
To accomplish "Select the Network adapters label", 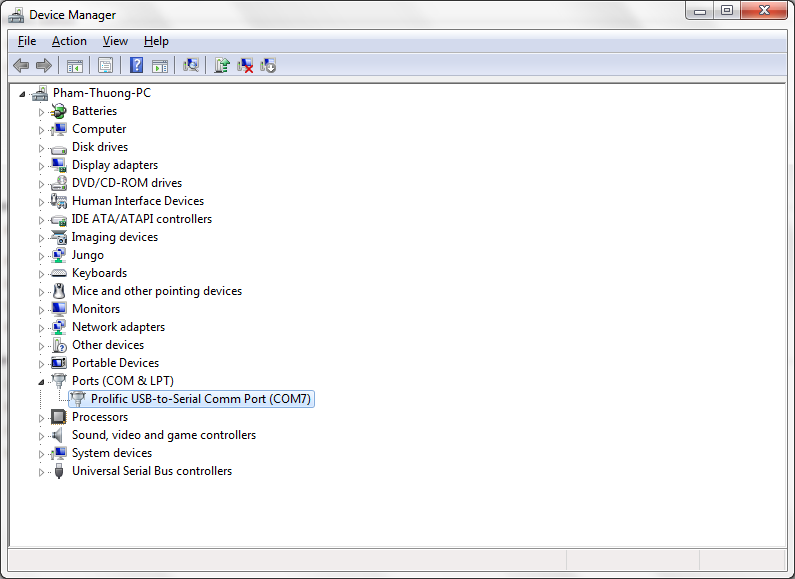I will click(x=118, y=327).
